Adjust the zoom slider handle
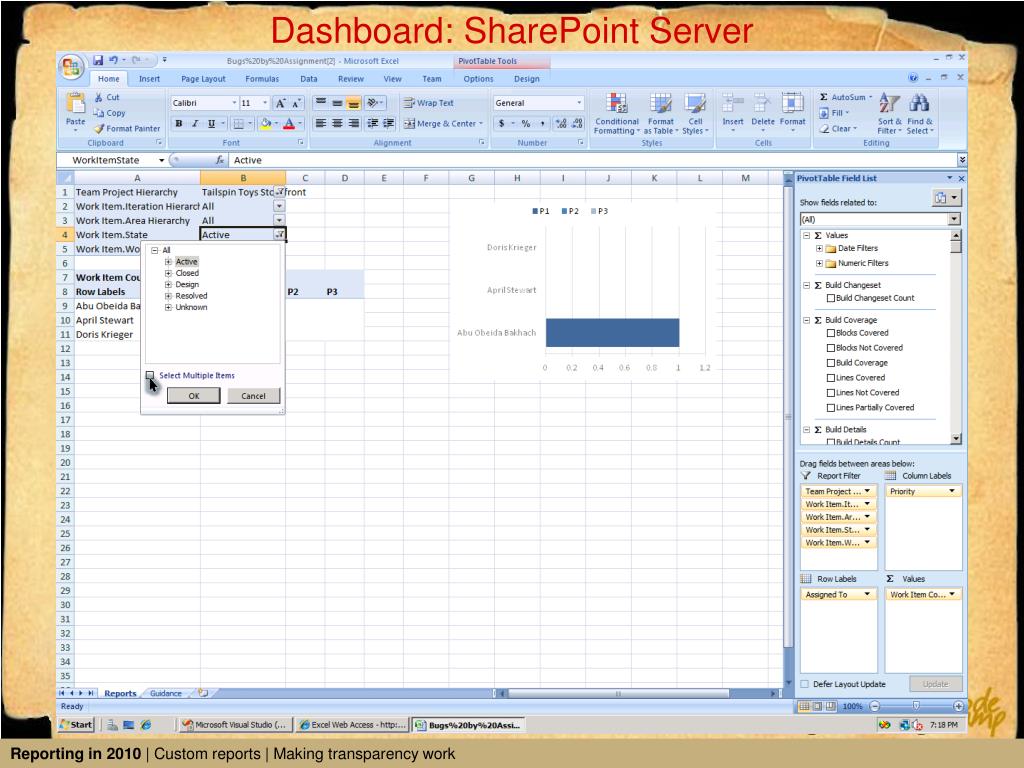1024x768 pixels. click(x=916, y=706)
